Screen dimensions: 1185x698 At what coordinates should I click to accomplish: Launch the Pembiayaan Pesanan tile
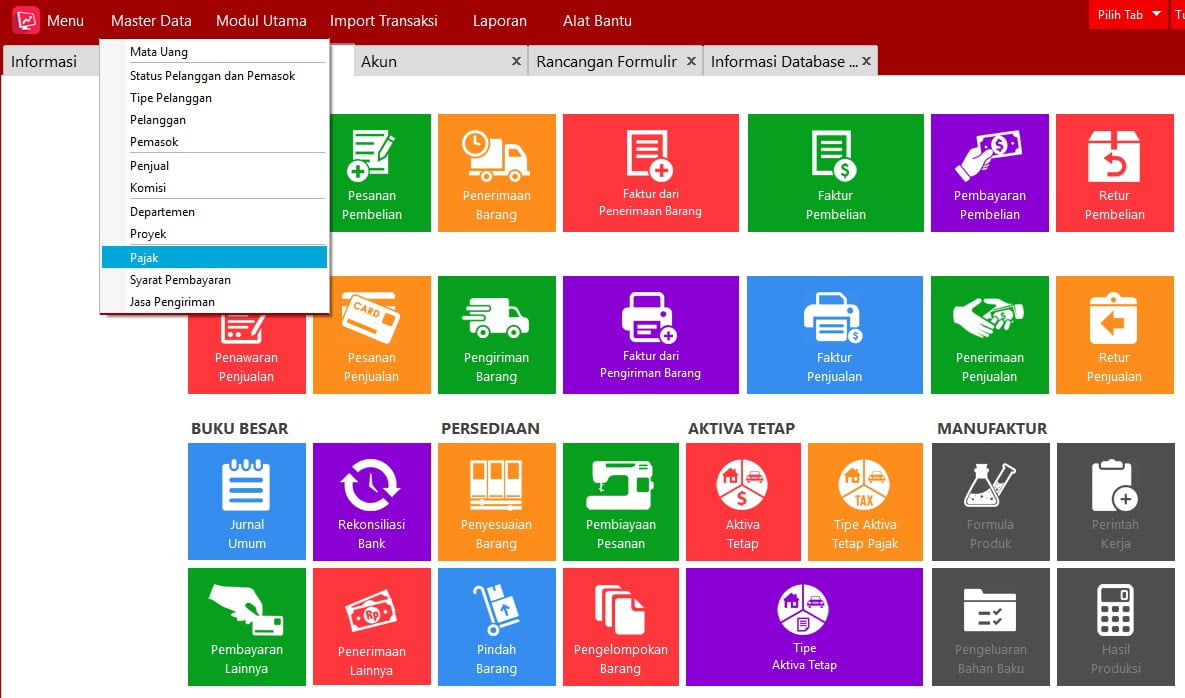pyautogui.click(x=620, y=502)
